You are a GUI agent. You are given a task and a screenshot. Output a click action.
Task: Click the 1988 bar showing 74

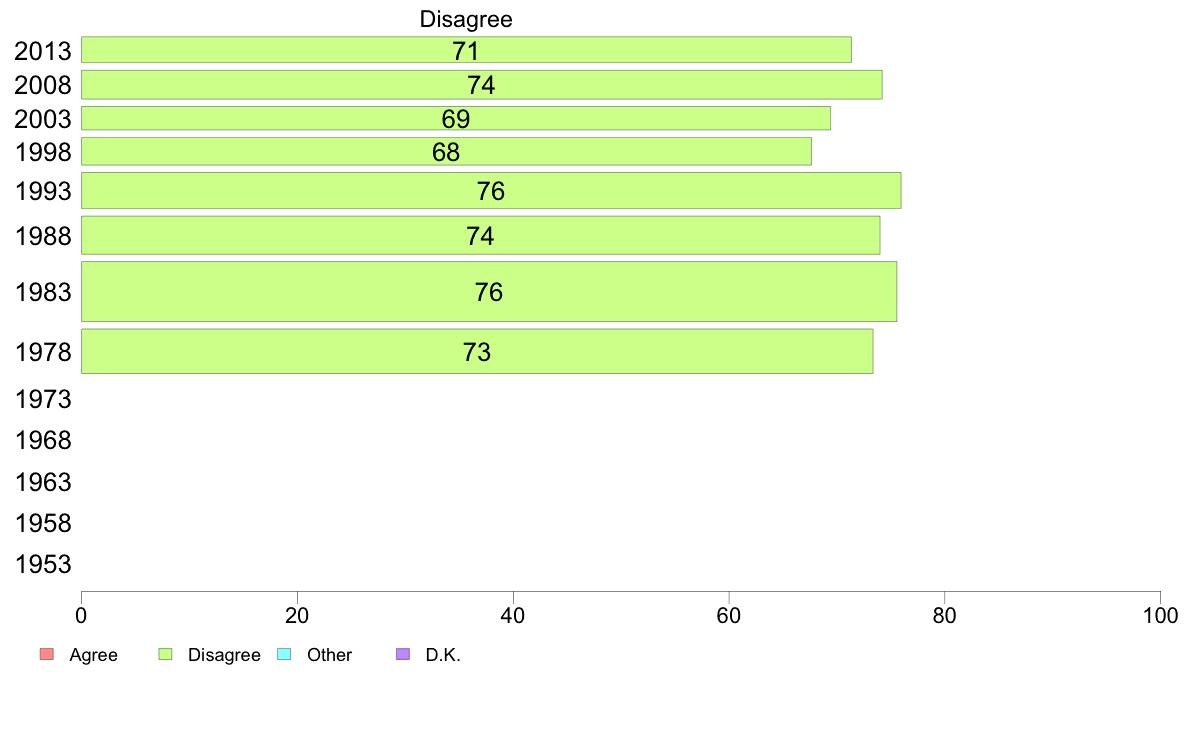[x=480, y=236]
